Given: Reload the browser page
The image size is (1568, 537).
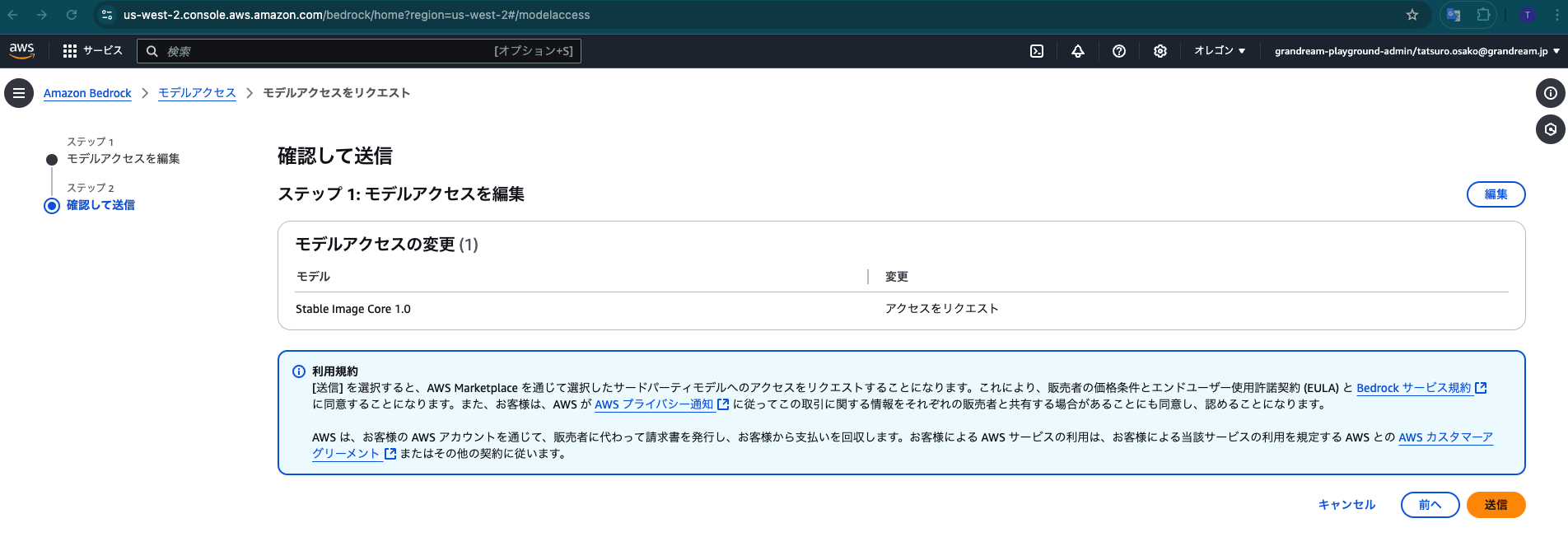Looking at the screenshot, I should pos(72,15).
